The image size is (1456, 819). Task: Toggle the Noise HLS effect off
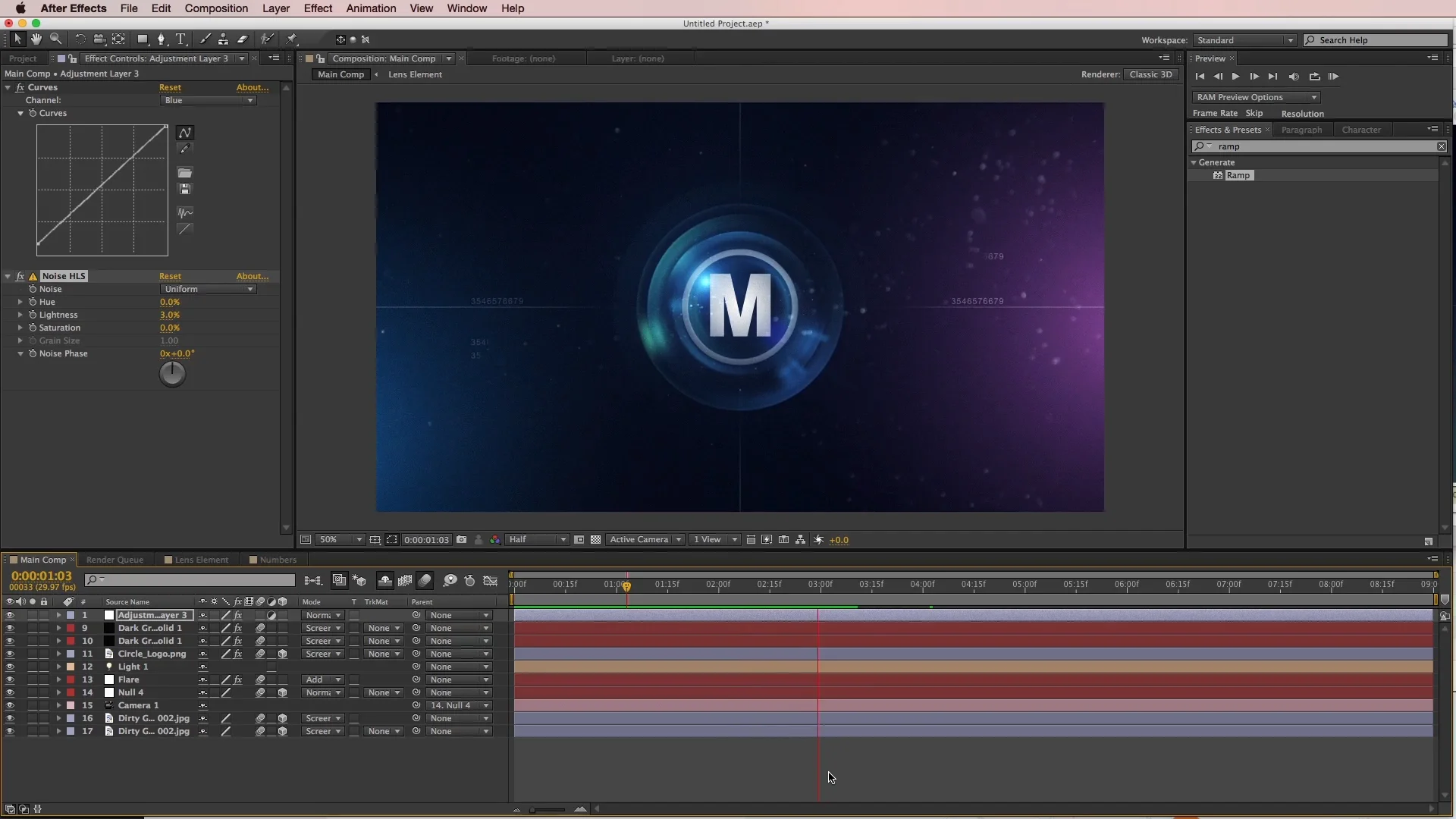(x=20, y=276)
